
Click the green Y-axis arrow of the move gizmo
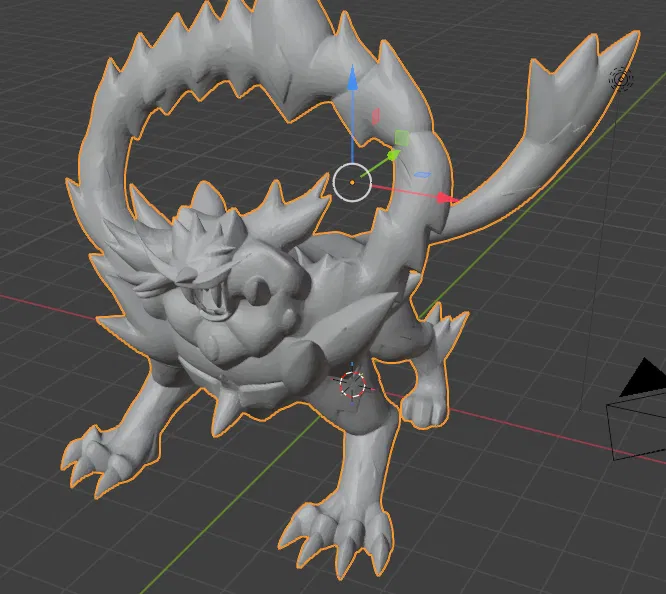(x=394, y=155)
